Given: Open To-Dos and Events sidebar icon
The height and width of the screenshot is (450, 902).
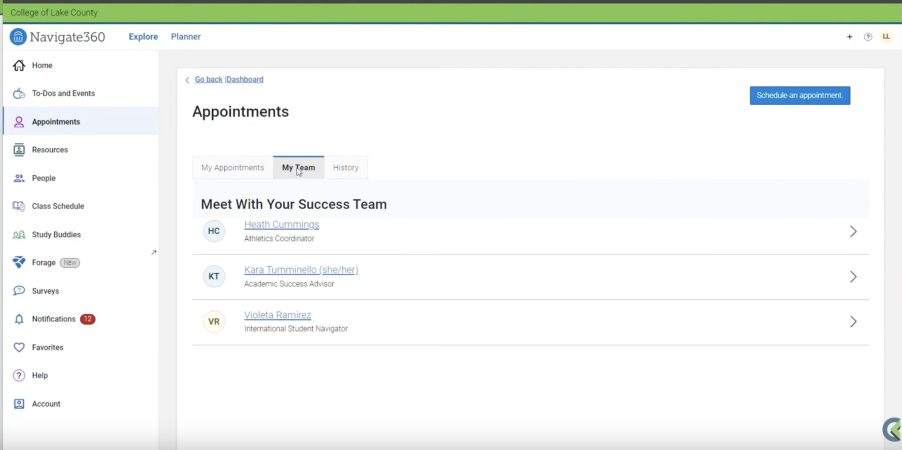Looking at the screenshot, I should (x=19, y=94).
